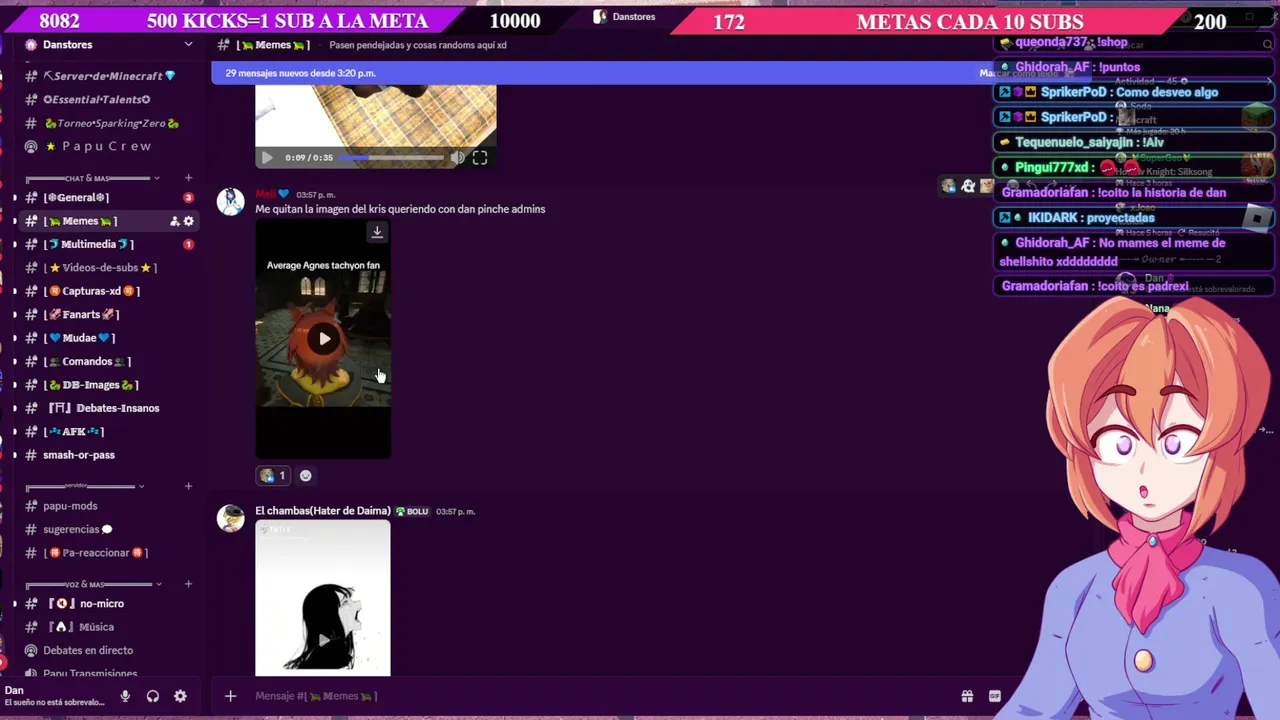Open Meli's avatar profile
1280x720 pixels.
pos(231,202)
